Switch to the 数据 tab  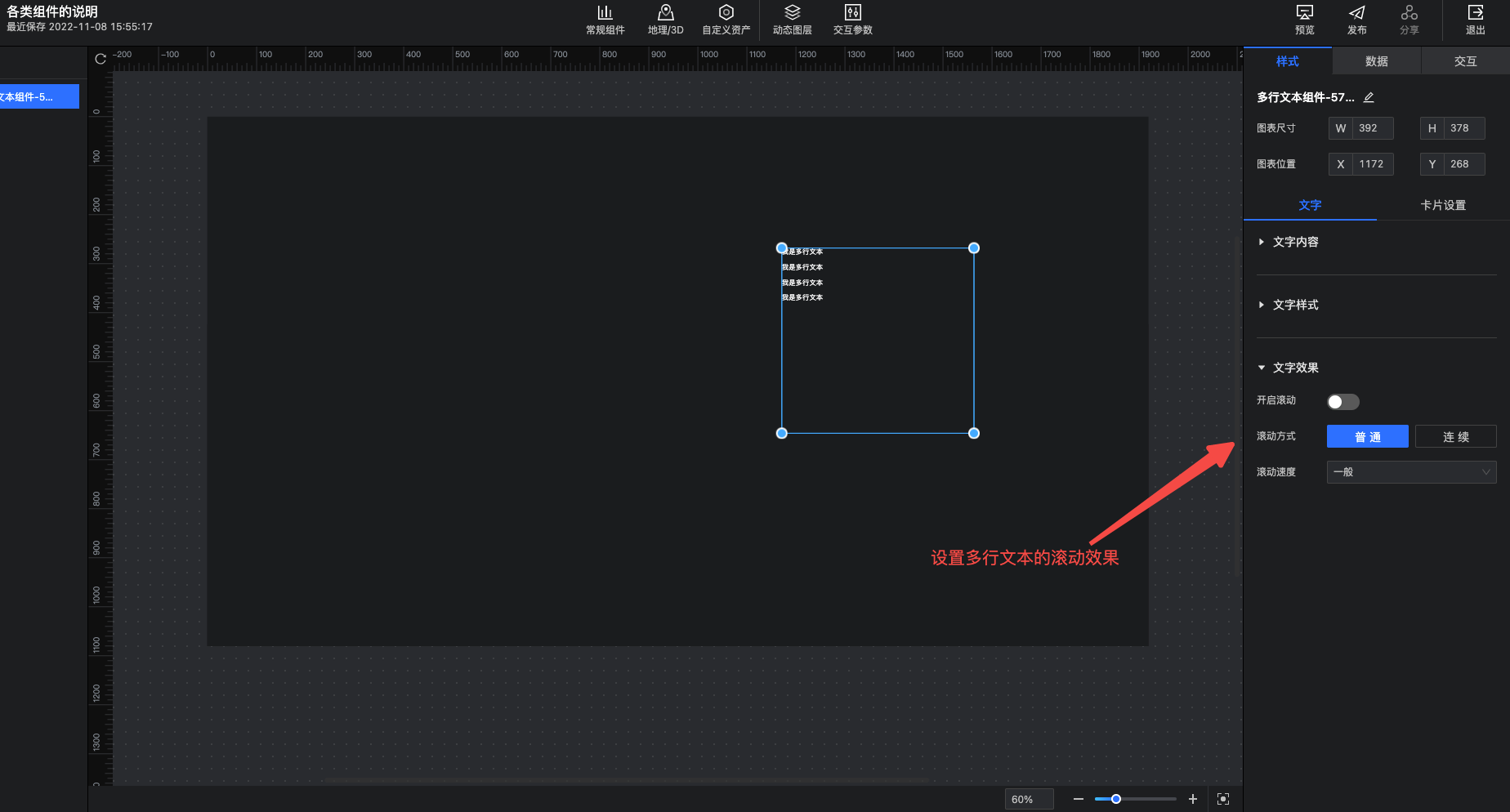(1376, 61)
